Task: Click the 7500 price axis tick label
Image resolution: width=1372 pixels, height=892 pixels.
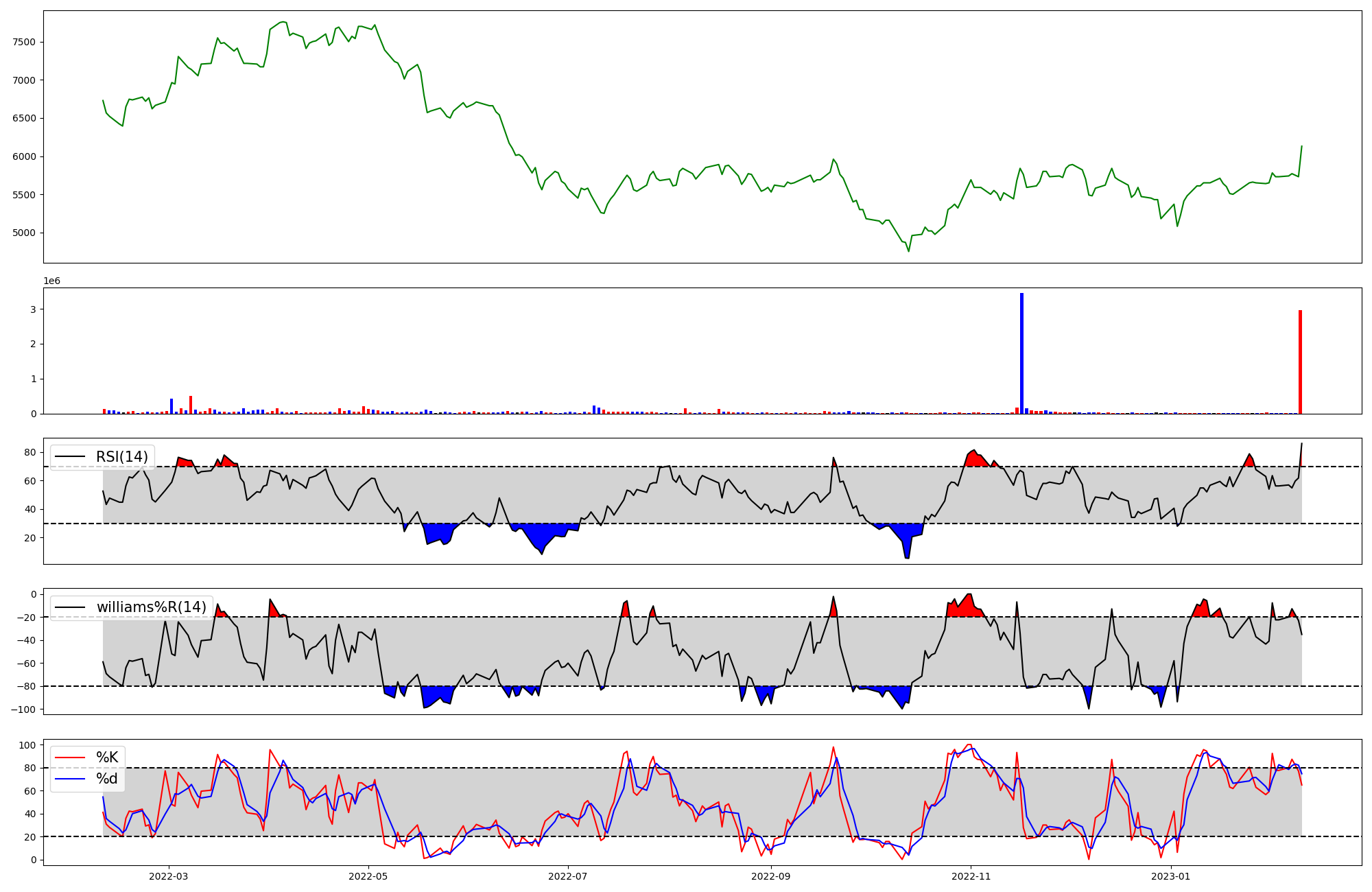Action: (x=24, y=42)
